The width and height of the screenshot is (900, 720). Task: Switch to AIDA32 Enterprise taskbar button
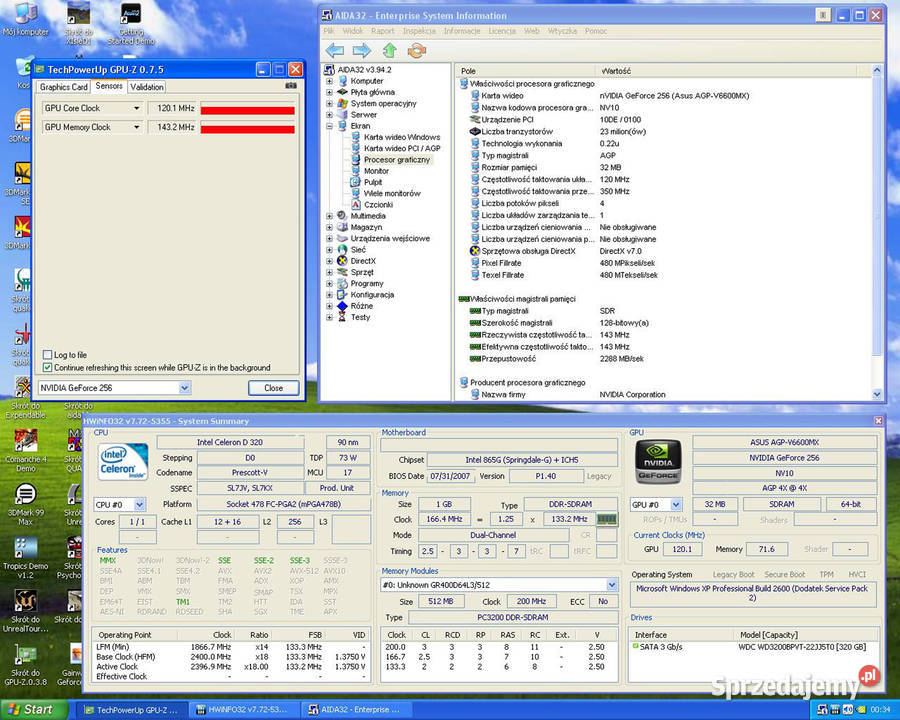click(356, 710)
